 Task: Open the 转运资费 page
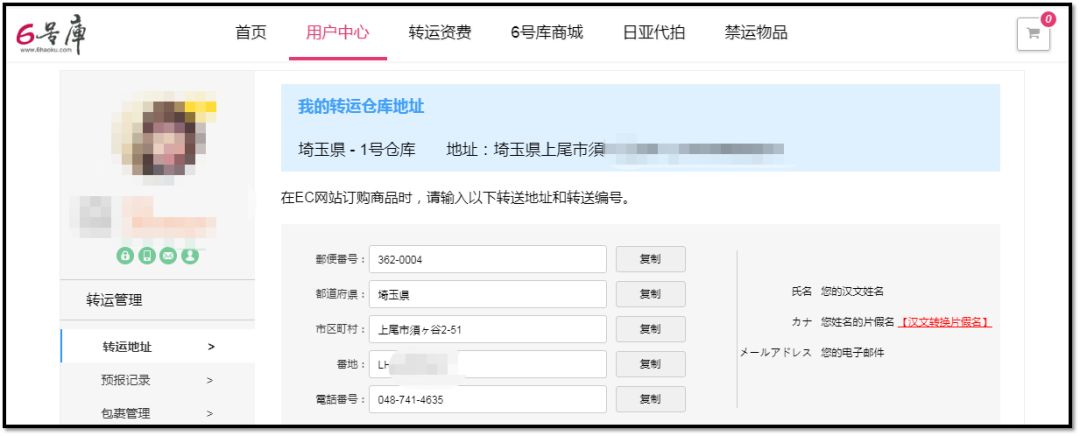tap(440, 32)
